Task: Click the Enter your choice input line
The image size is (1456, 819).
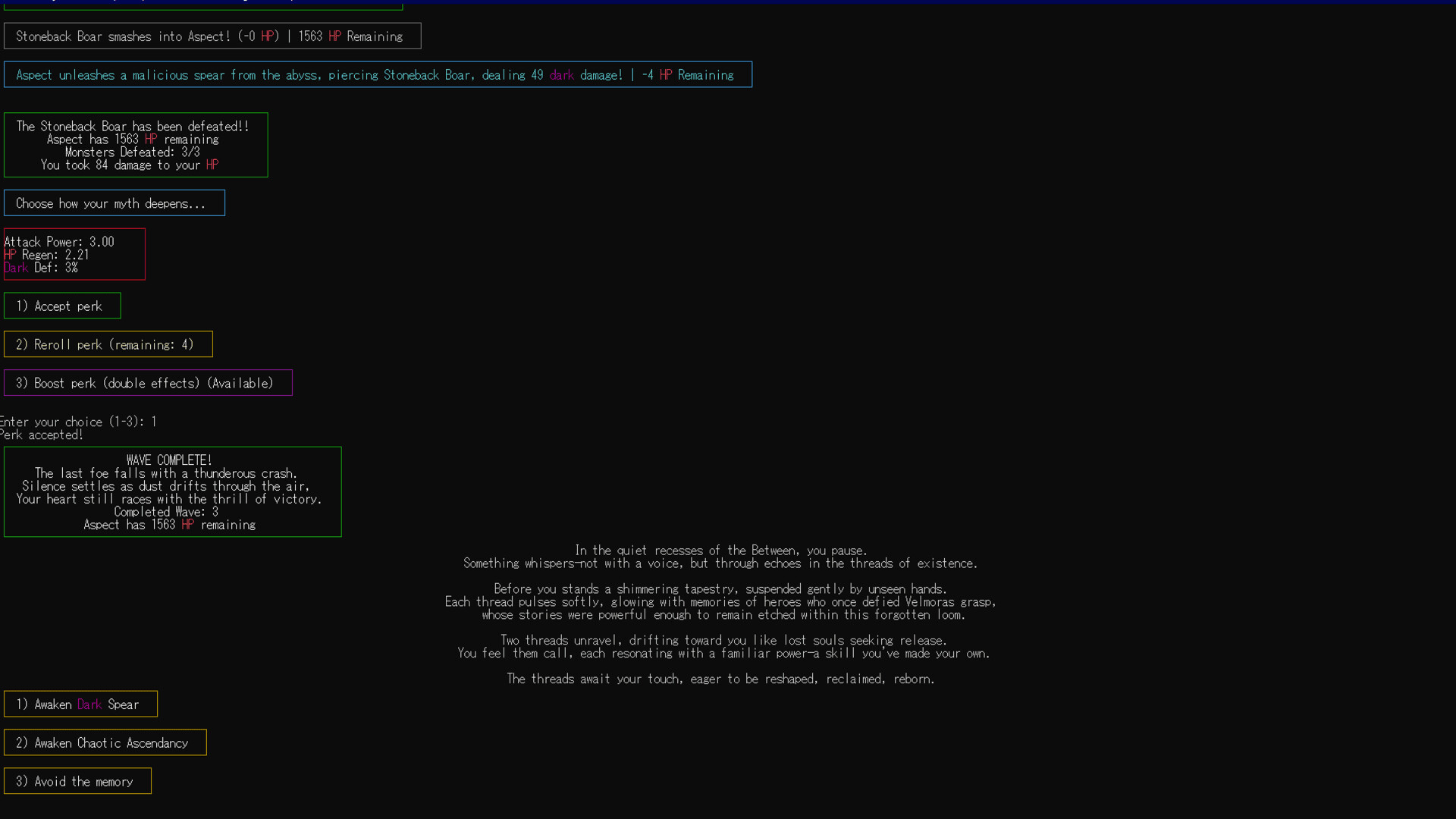Action: point(77,422)
